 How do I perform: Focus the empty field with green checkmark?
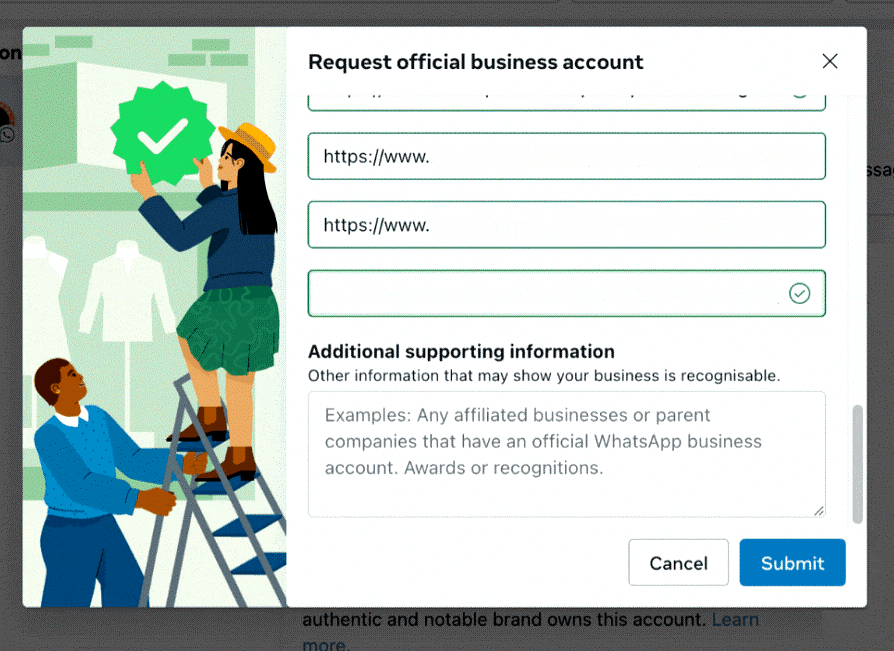tap(567, 294)
